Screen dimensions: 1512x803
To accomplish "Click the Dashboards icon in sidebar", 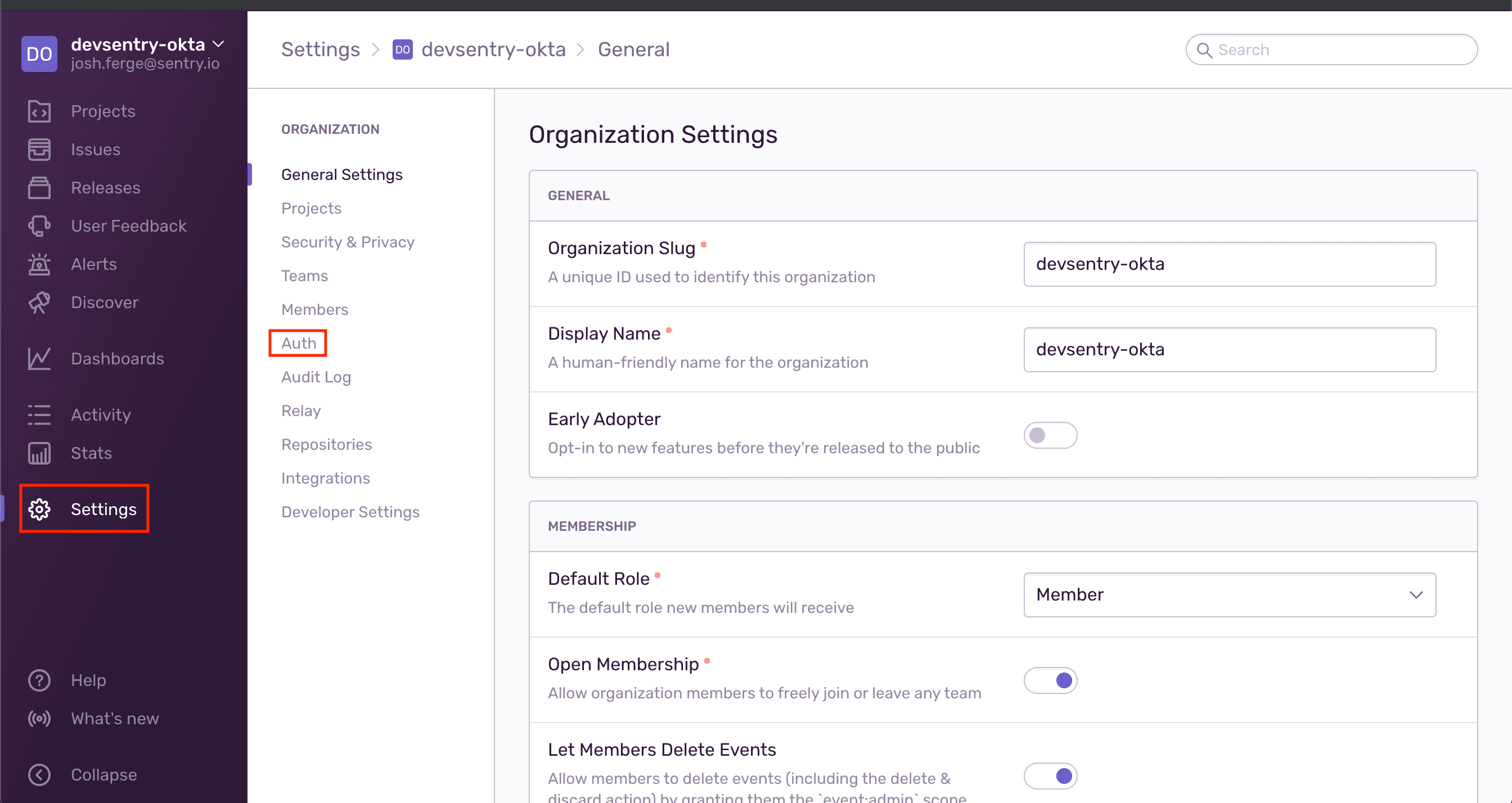I will 38,358.
